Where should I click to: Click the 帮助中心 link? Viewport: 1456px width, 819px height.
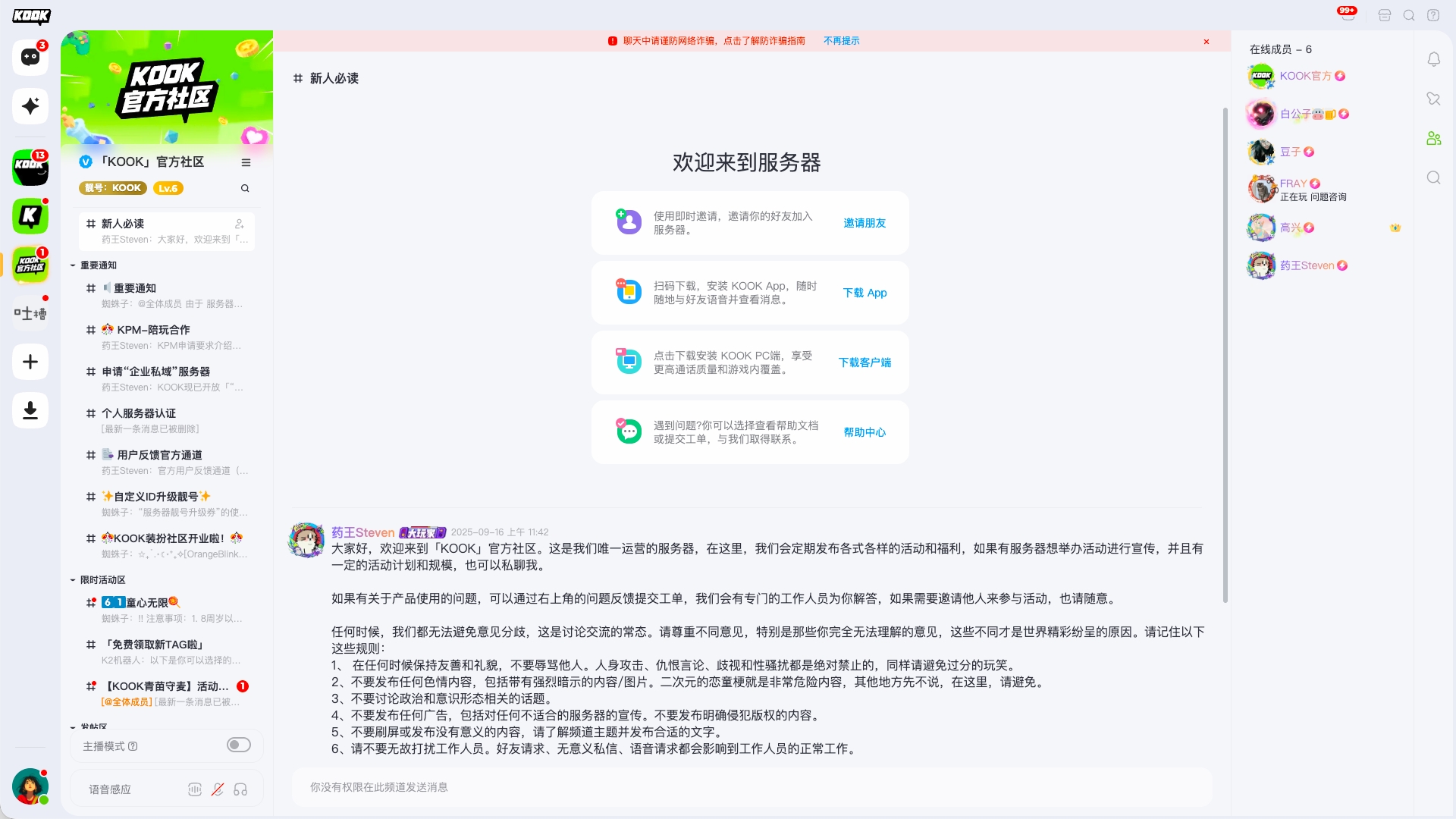pyautogui.click(x=864, y=432)
